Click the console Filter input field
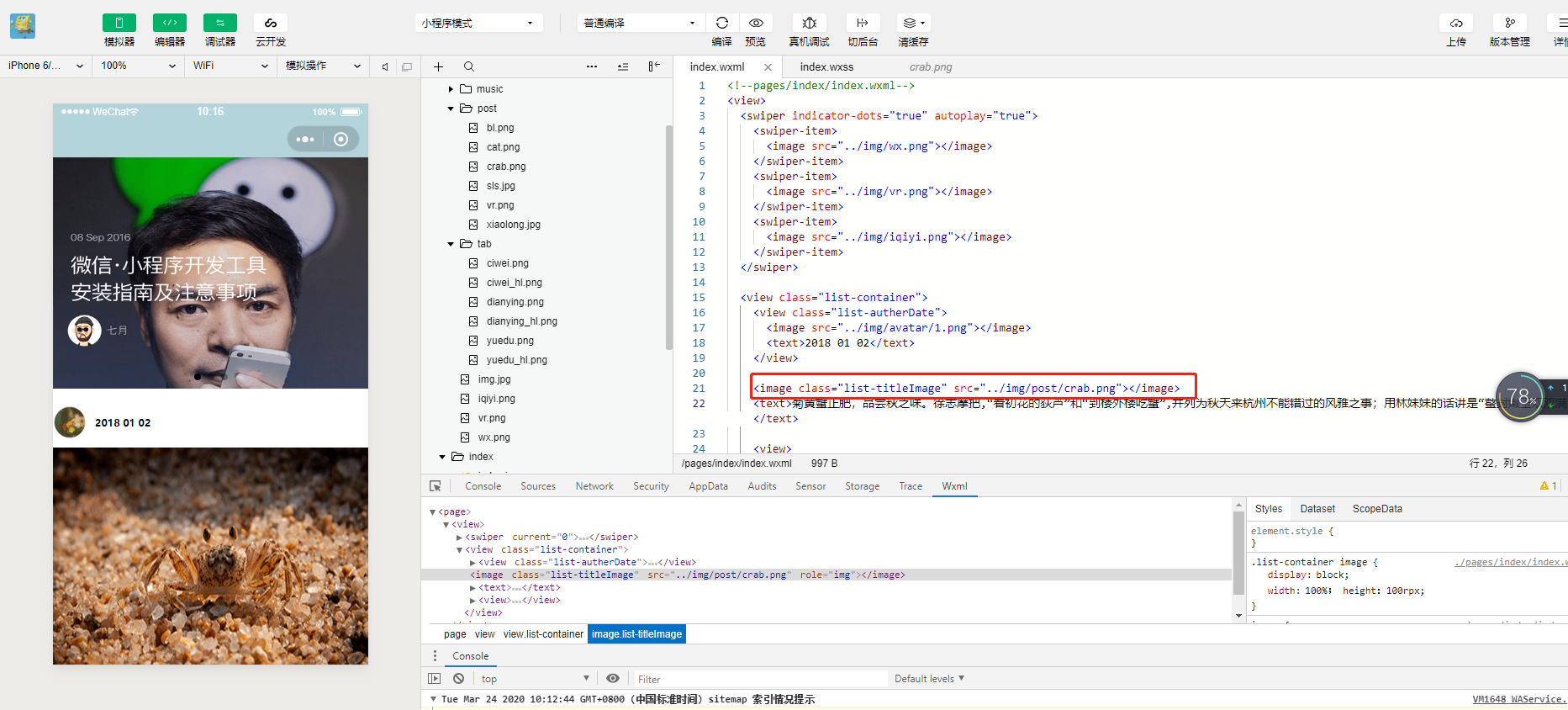Screen dimensions: 1568x710 pyautogui.click(x=757, y=679)
